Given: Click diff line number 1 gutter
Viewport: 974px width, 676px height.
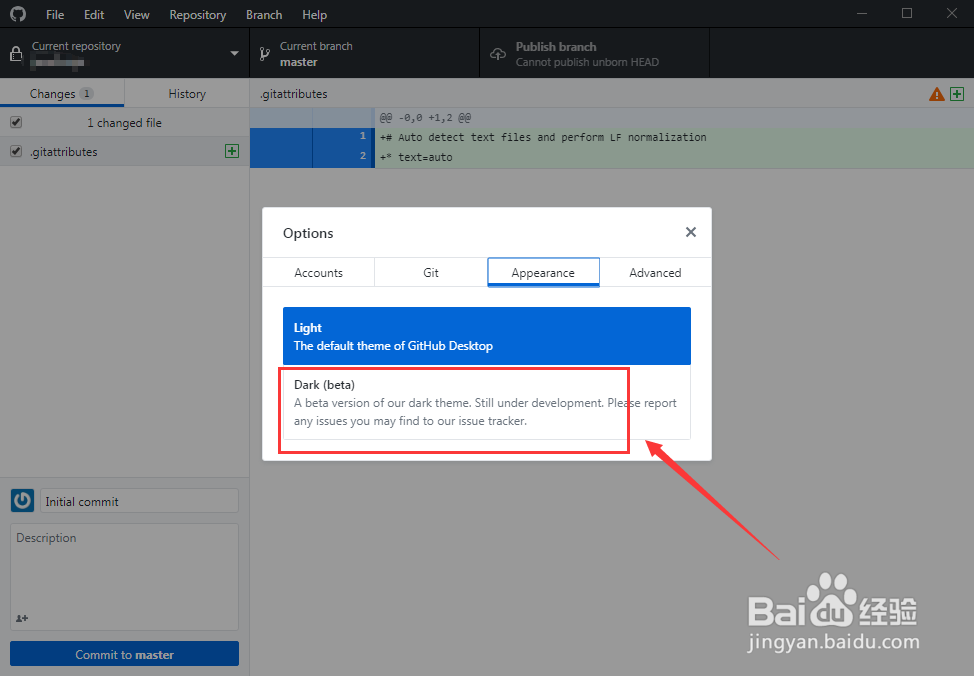Looking at the screenshot, I should (341, 136).
